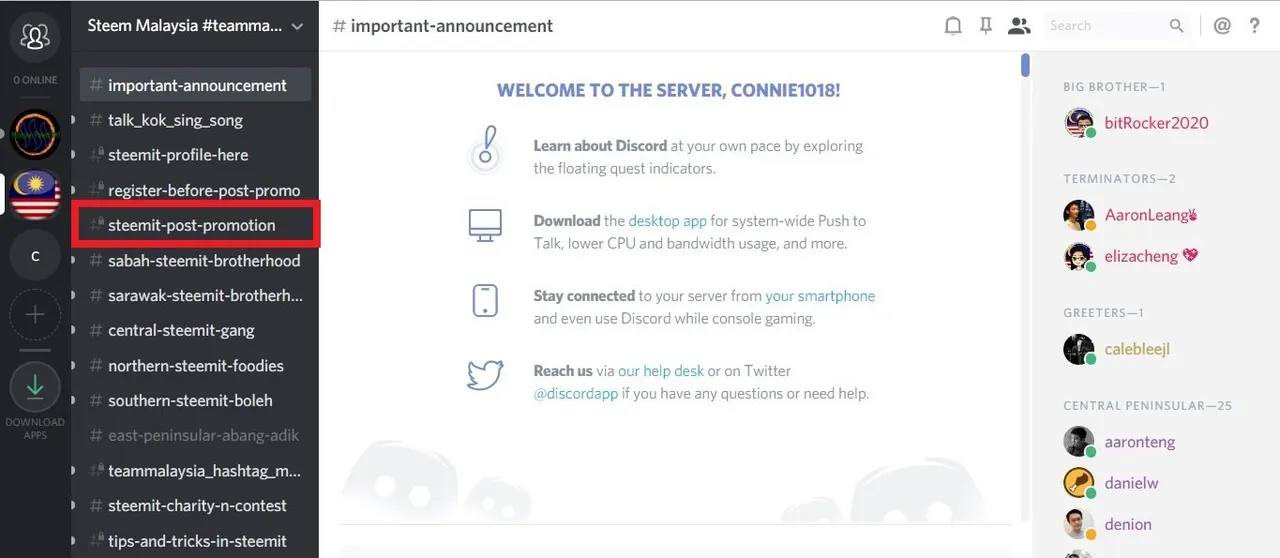The image size is (1280, 558).
Task: Open the steemit-charity-n-contest channel
Action: (x=196, y=505)
